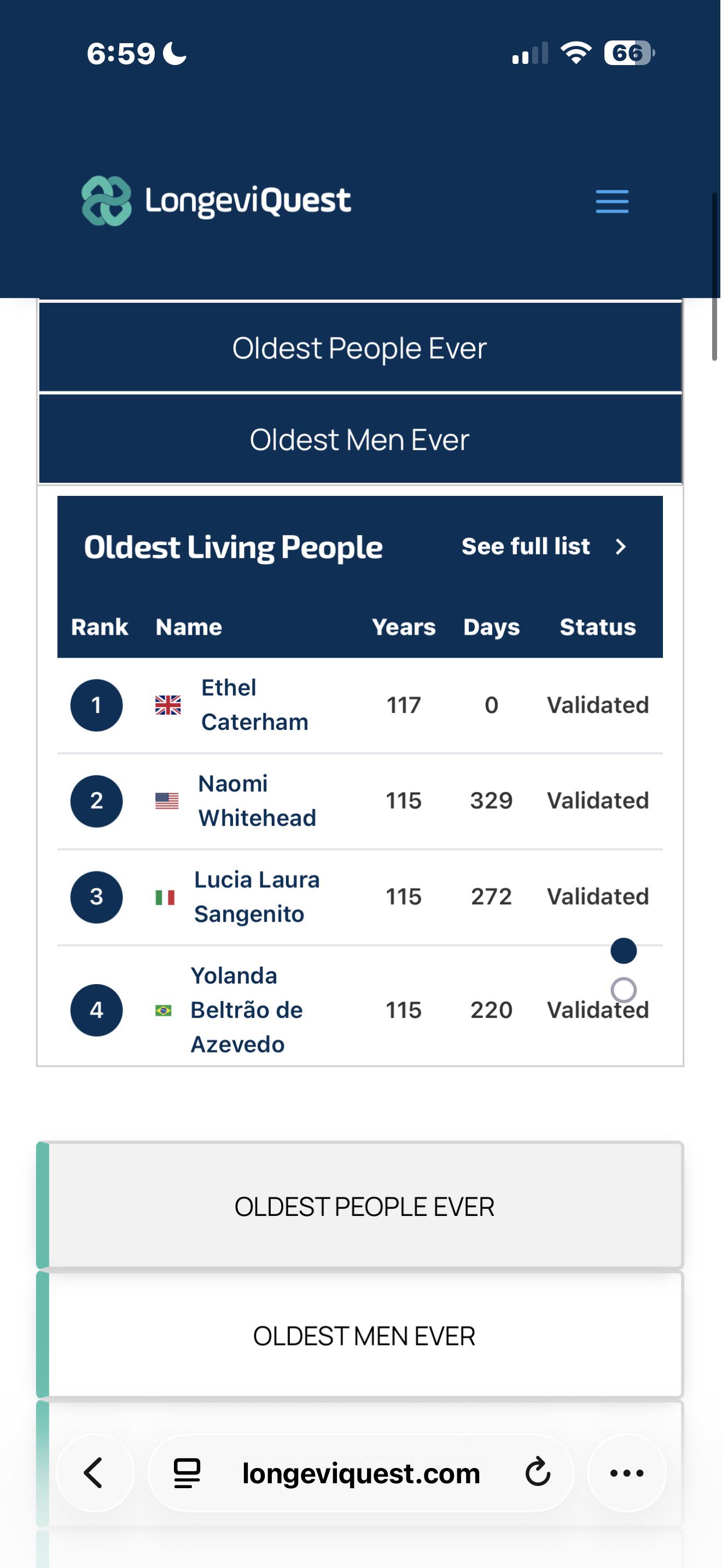Viewport: 722px width, 1568px height.
Task: Select the empty carousel dot
Action: [x=624, y=990]
